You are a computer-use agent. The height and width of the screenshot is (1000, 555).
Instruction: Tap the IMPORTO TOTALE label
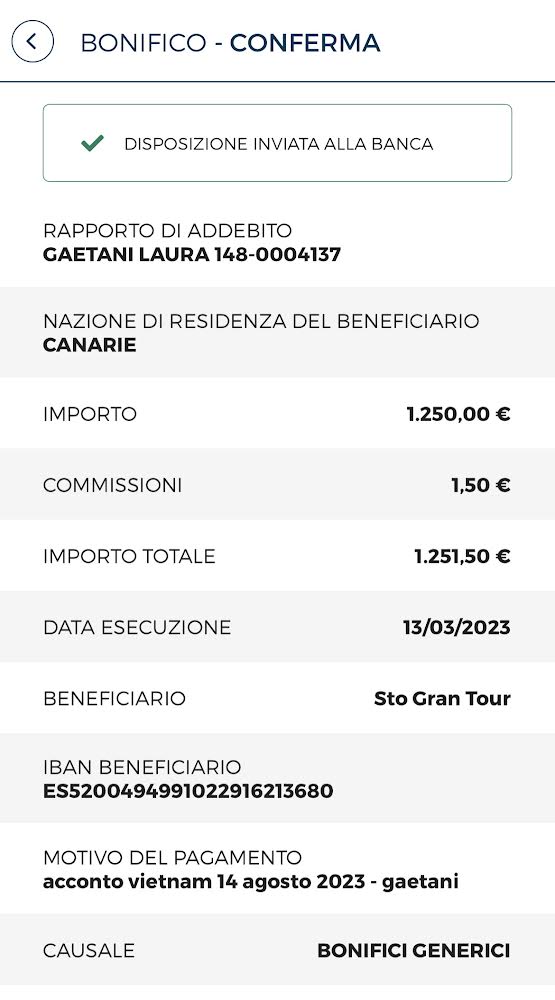click(129, 557)
